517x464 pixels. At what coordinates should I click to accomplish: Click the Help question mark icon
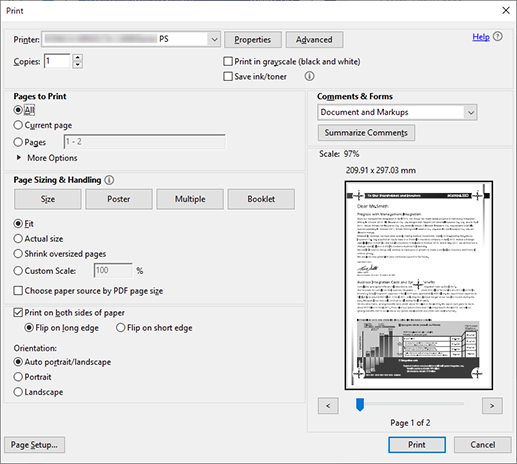click(498, 37)
